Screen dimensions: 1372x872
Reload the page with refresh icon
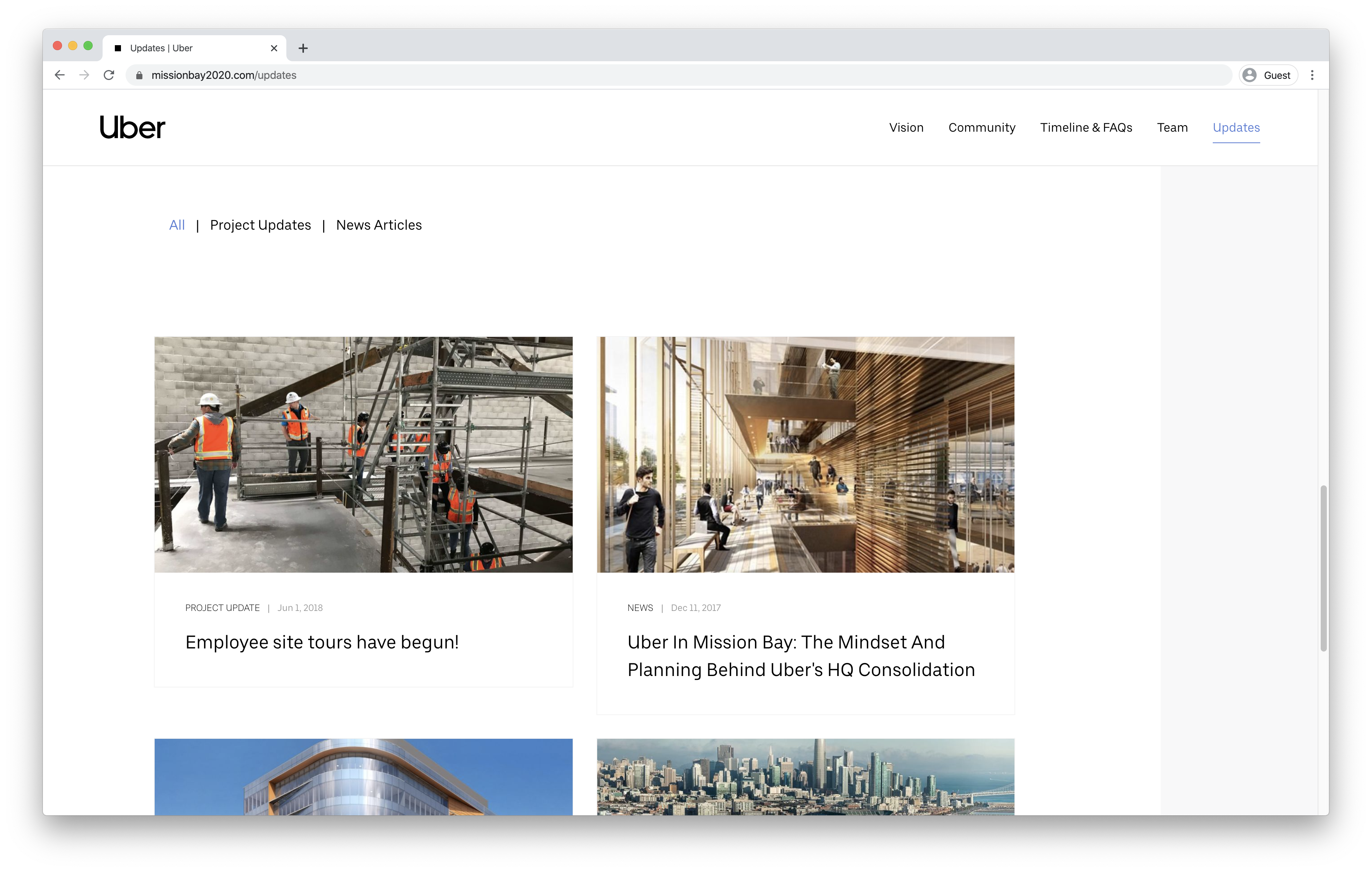(109, 75)
